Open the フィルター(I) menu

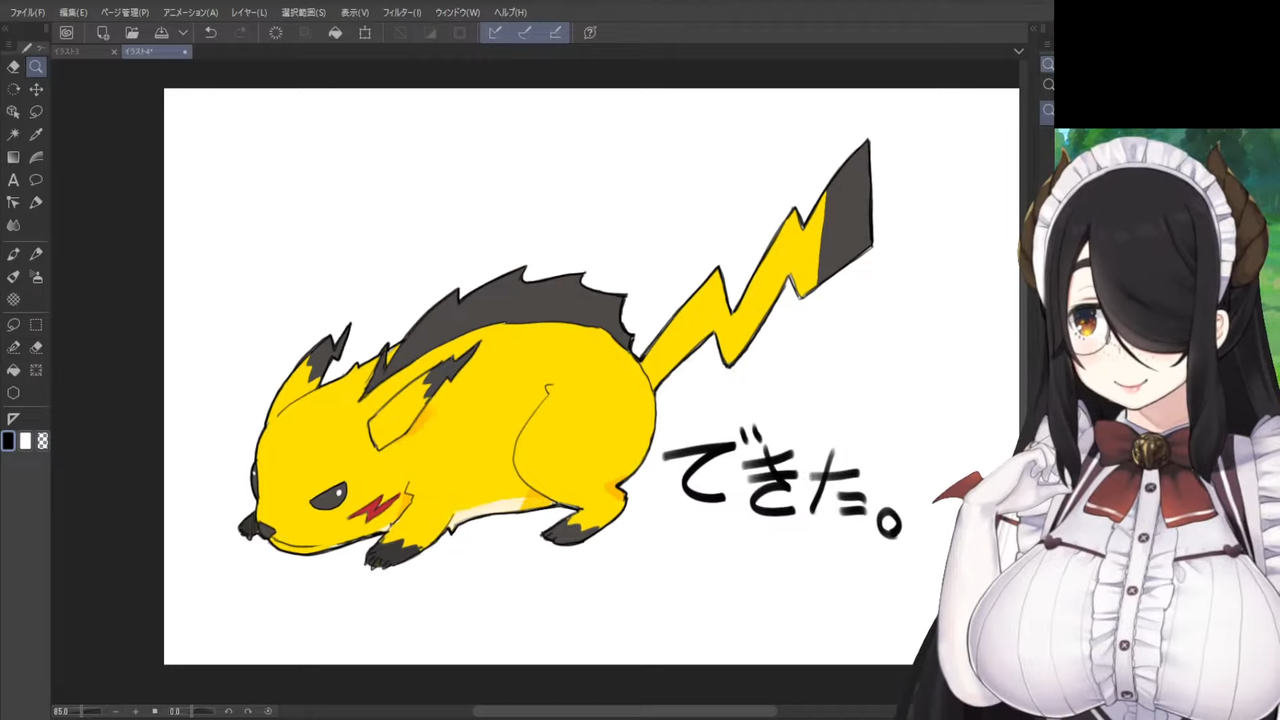[x=402, y=12]
